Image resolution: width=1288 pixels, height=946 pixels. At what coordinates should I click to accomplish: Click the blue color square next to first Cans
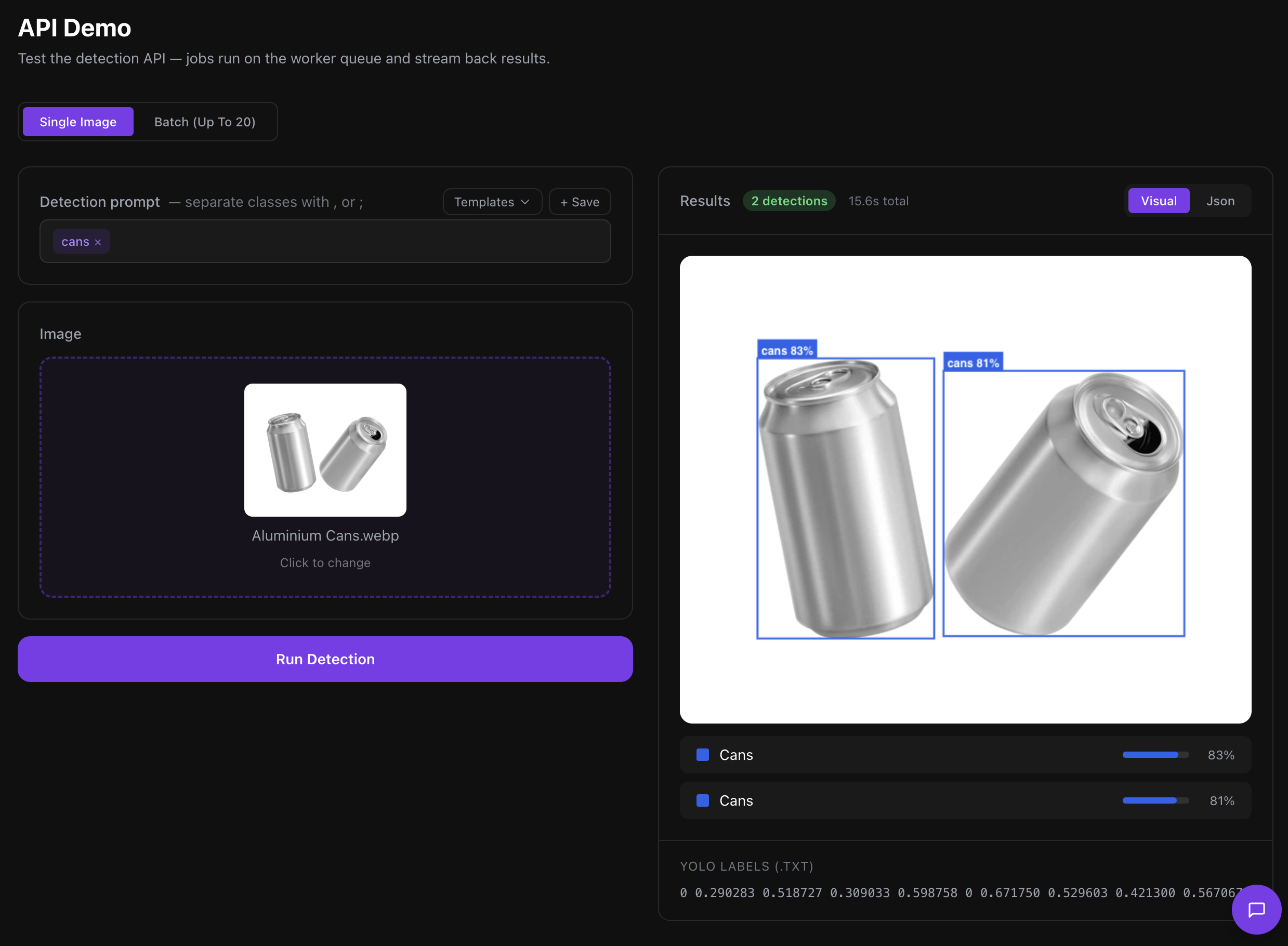point(702,755)
